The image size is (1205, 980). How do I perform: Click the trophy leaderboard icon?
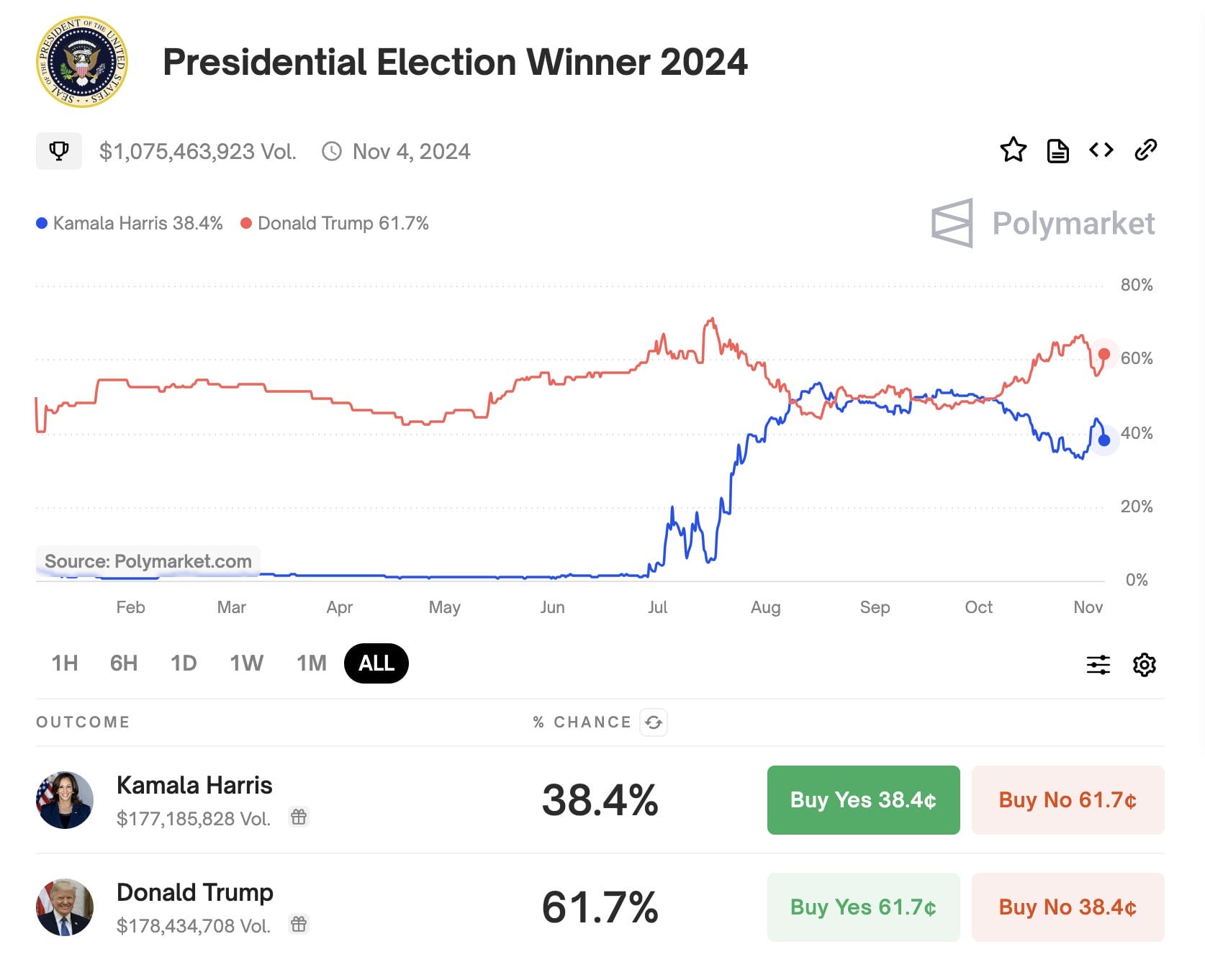[58, 150]
